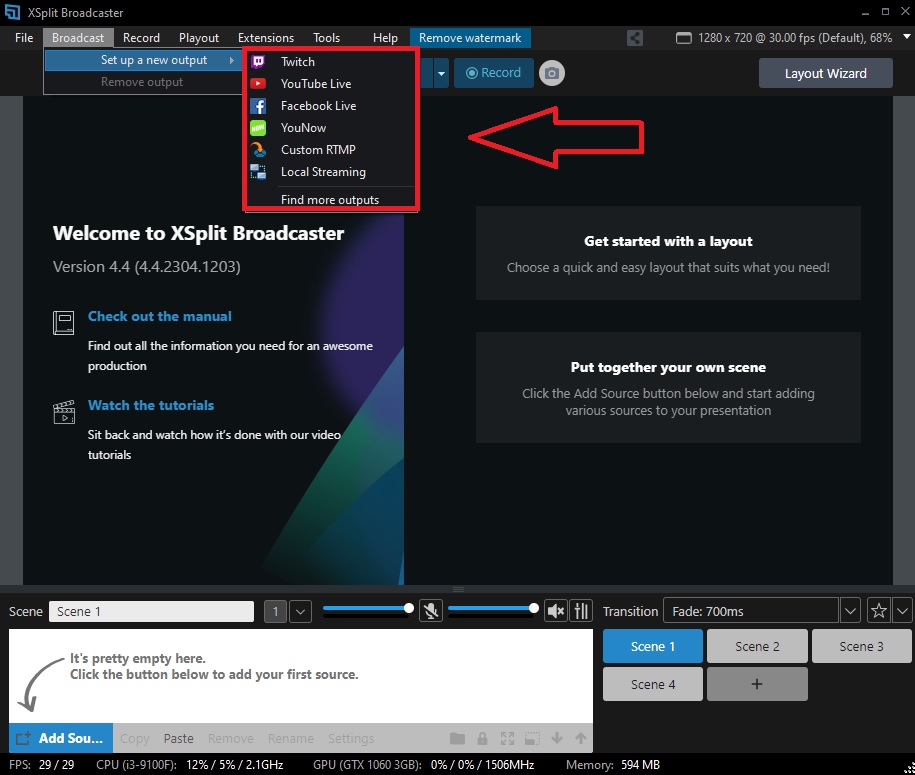
Task: Open Find more outputs entry
Action: (331, 200)
